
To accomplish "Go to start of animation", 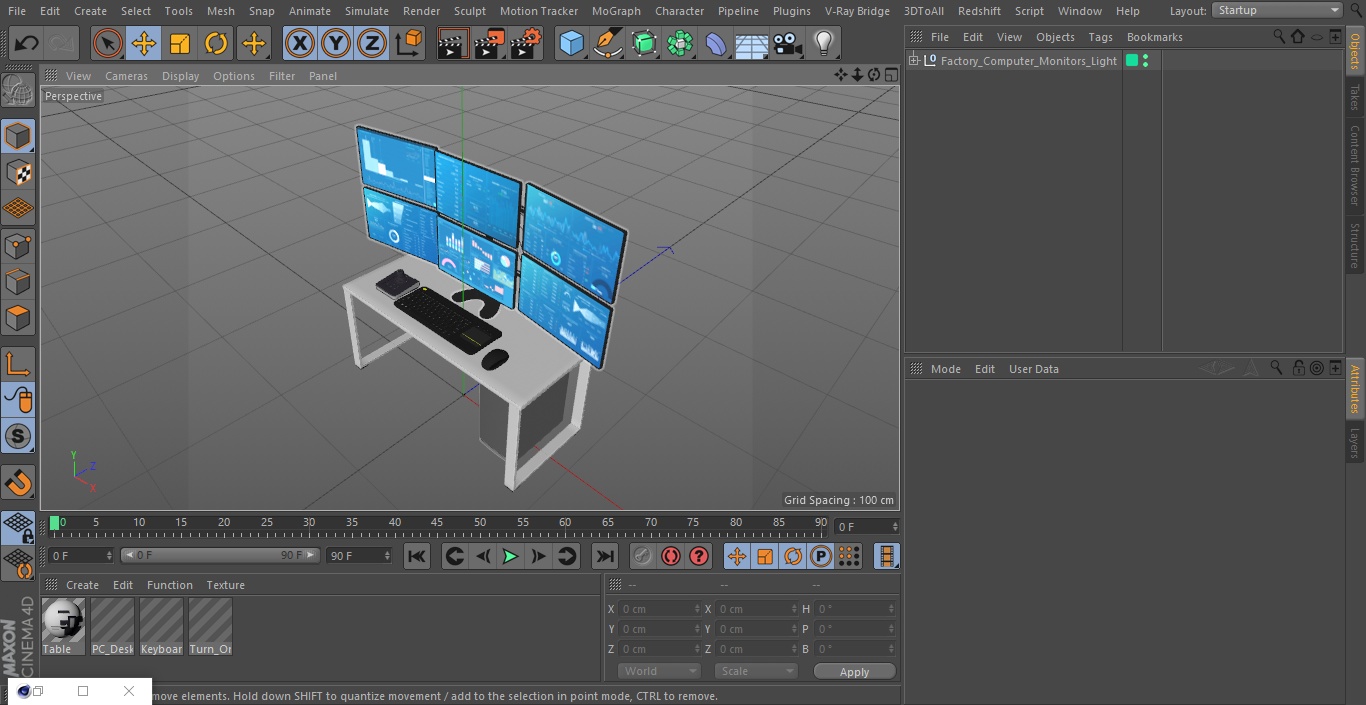I will (x=417, y=556).
